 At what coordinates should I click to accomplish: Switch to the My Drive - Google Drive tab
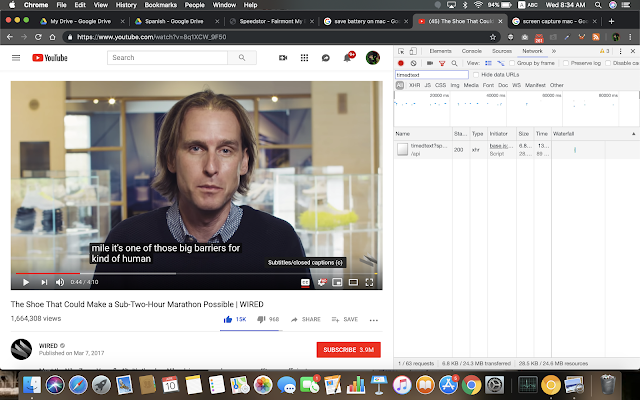pos(81,21)
